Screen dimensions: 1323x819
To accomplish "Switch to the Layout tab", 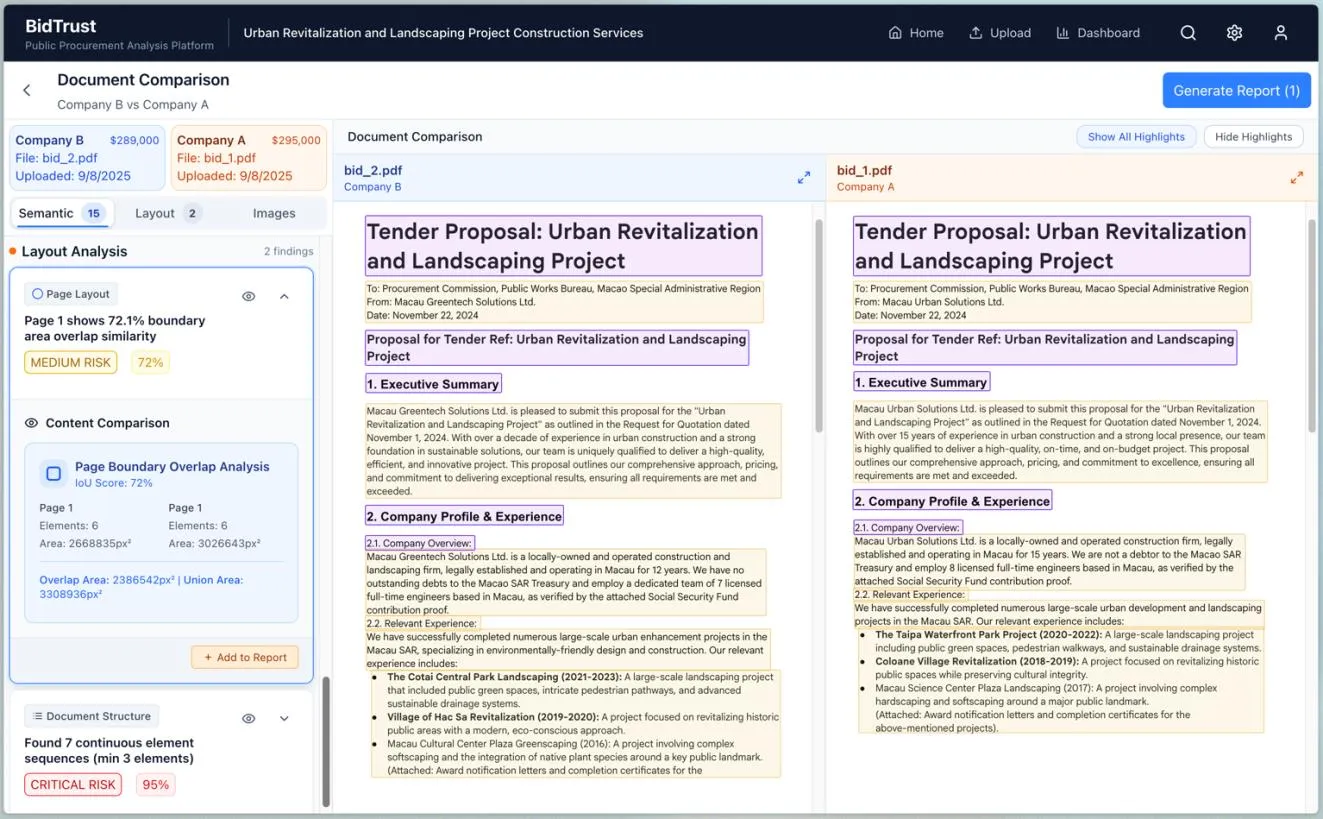I will (168, 213).
